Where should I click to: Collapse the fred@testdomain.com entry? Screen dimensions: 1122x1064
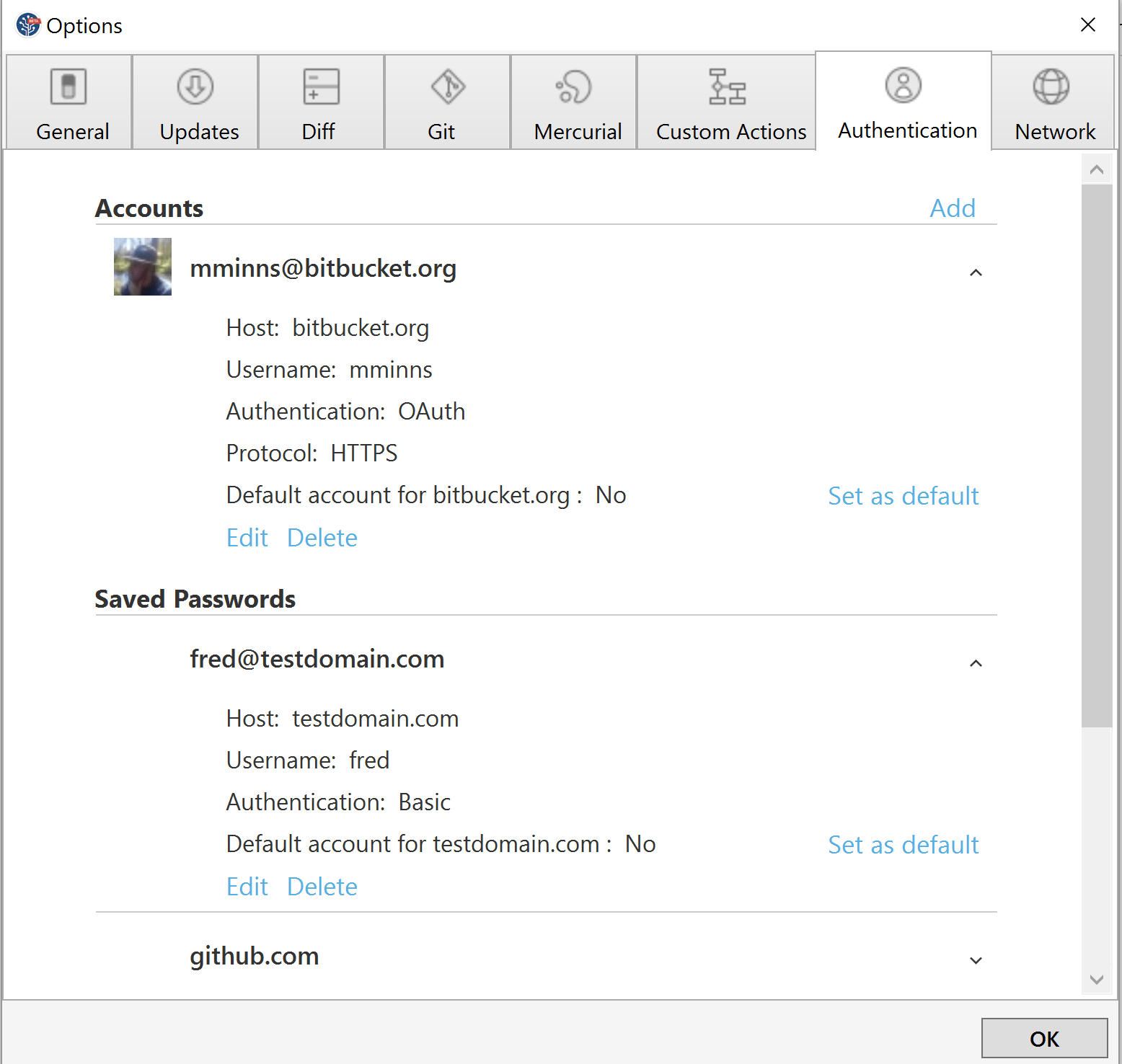976,663
